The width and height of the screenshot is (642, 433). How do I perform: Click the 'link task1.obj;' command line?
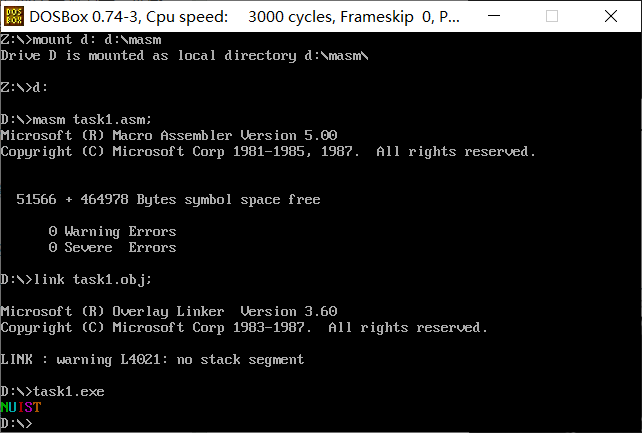point(76,280)
